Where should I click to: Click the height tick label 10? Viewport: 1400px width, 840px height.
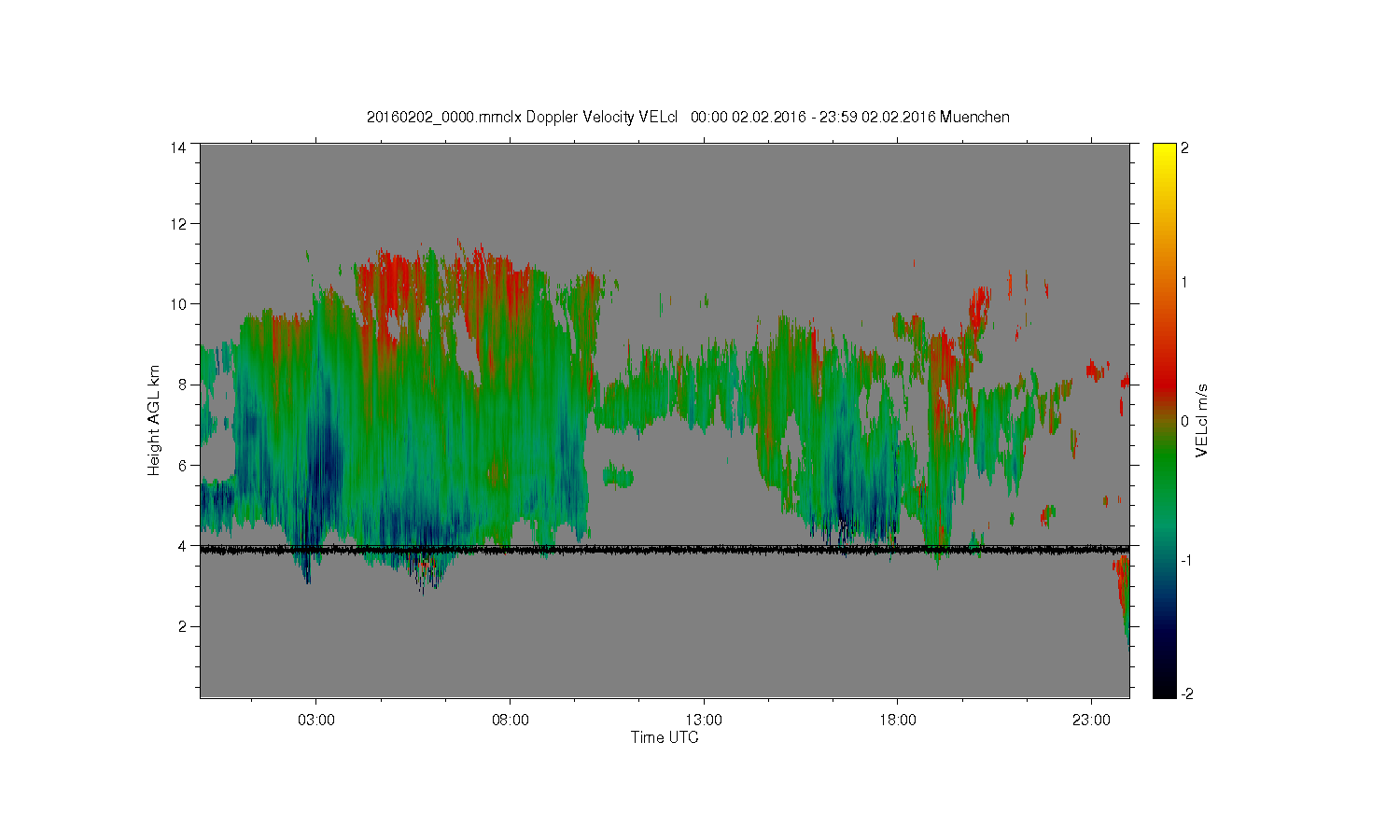tap(178, 304)
